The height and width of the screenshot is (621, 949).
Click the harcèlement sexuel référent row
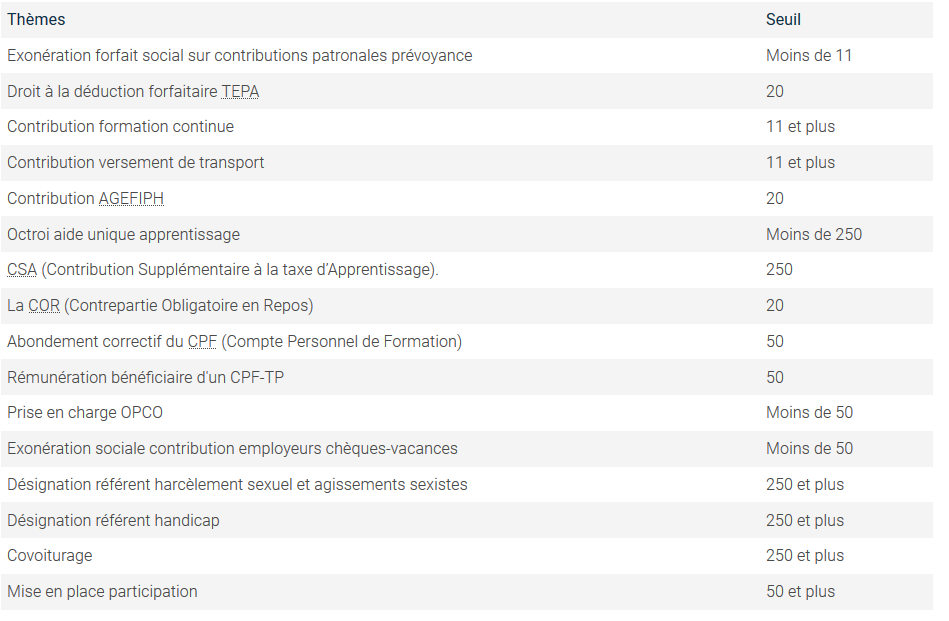467,484
